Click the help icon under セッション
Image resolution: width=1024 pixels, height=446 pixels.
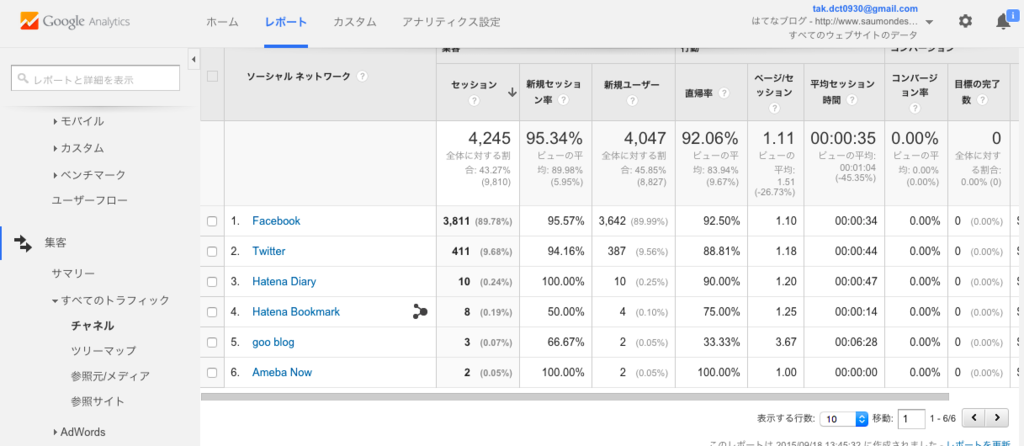475,101
